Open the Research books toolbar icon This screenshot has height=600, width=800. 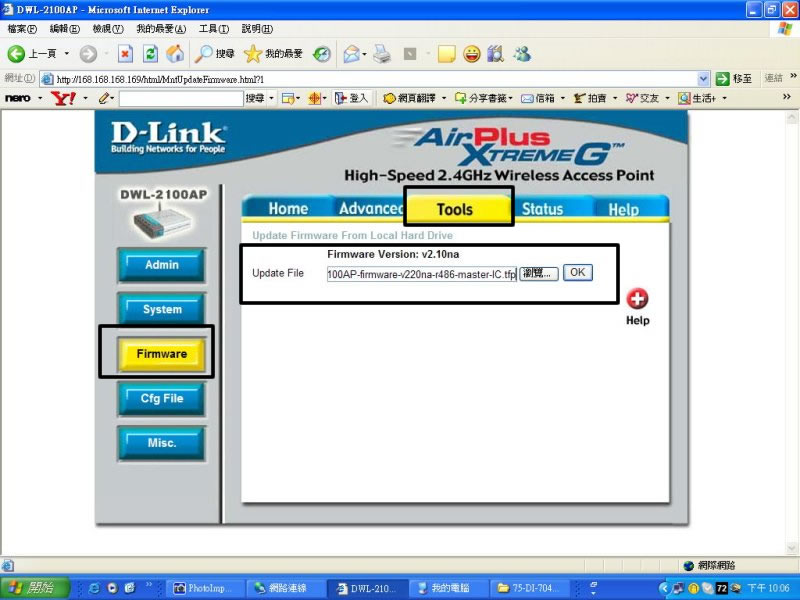point(495,54)
